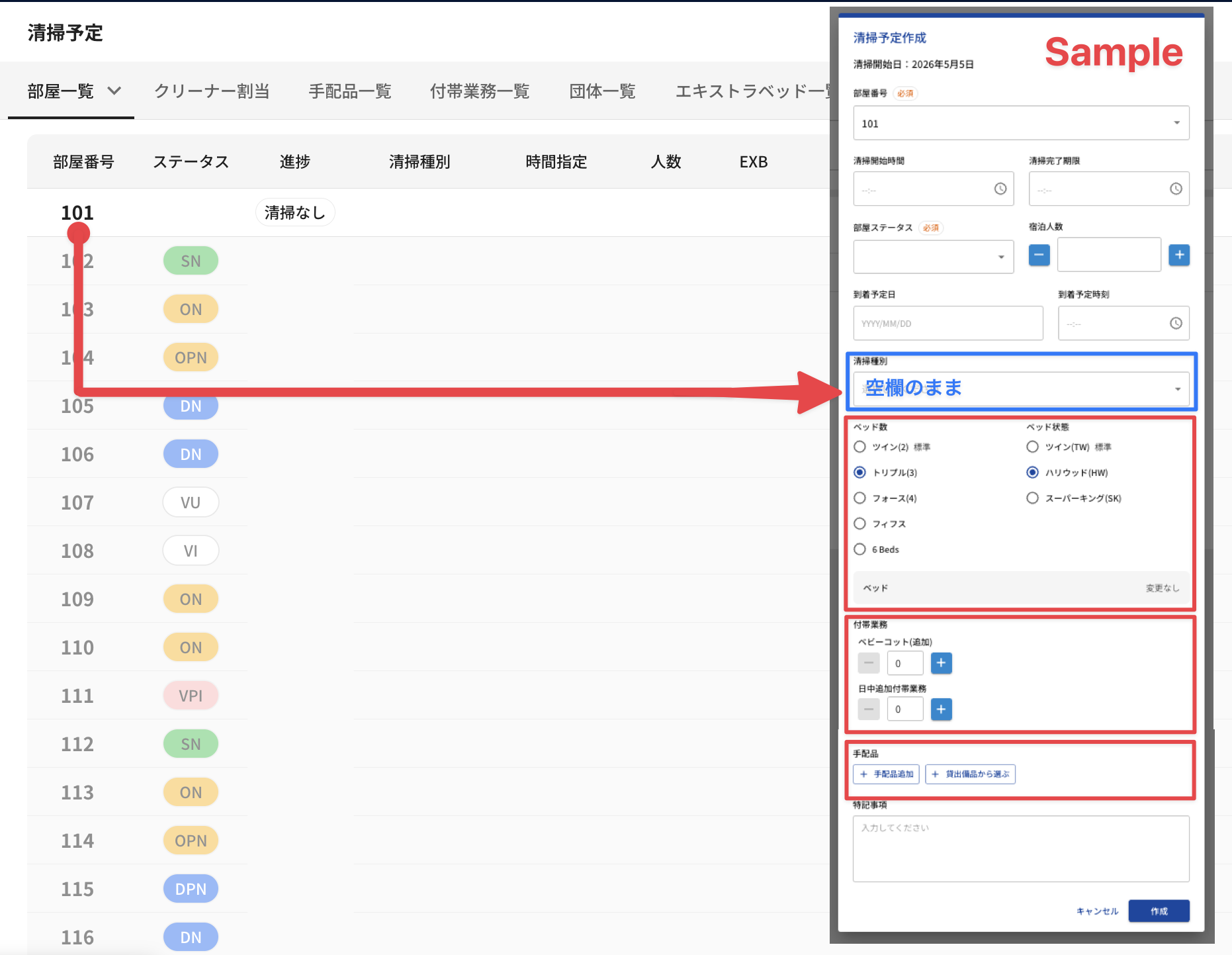Go to the 付帯業務一覧 tab
The width and height of the screenshot is (1232, 955).
tap(480, 91)
